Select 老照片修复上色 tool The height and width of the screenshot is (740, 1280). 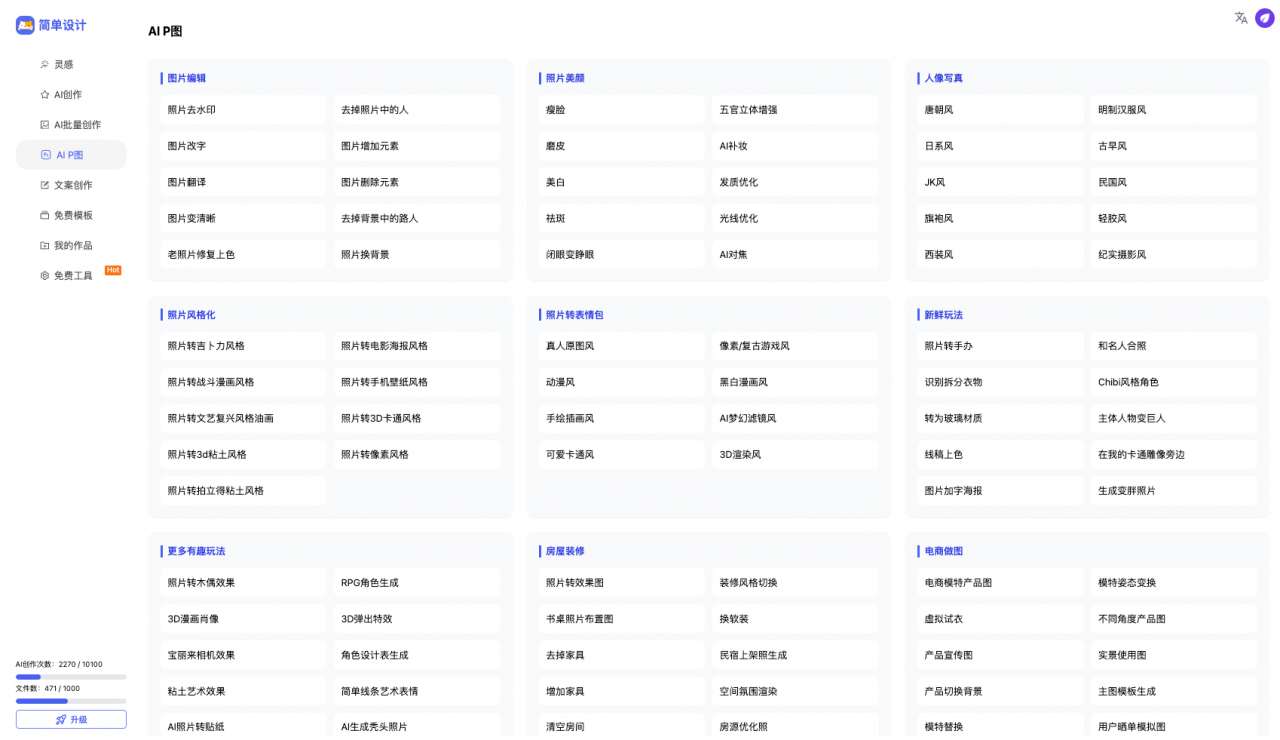point(243,255)
